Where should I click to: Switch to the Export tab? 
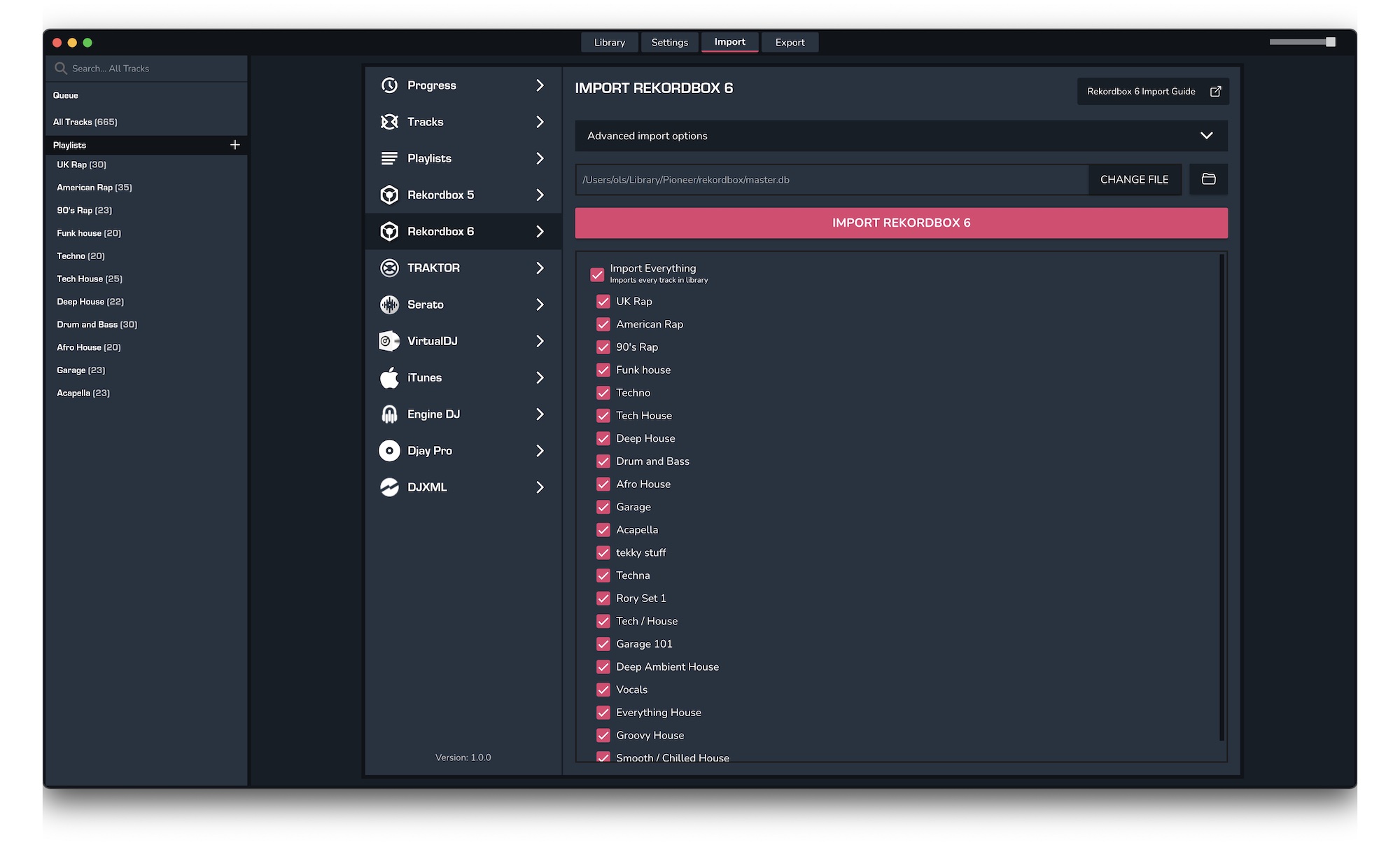790,43
